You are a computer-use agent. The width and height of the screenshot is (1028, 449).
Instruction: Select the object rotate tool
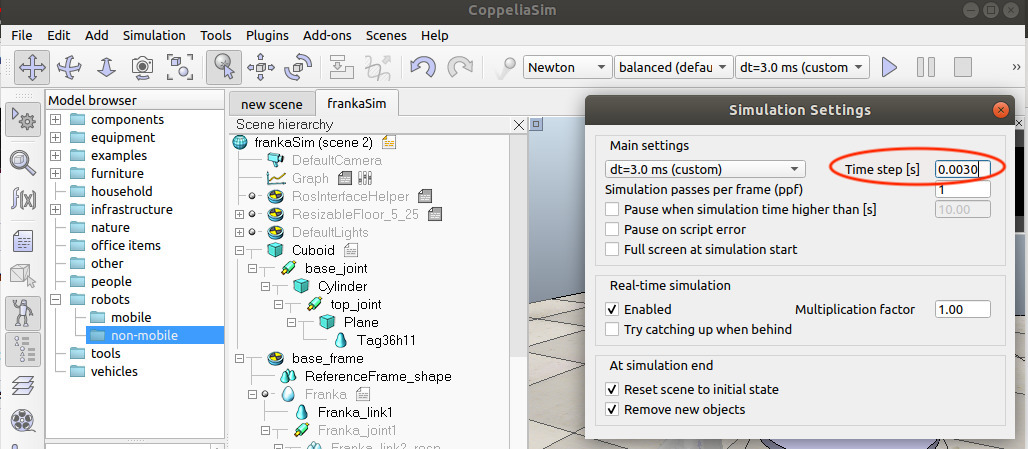pyautogui.click(x=298, y=67)
